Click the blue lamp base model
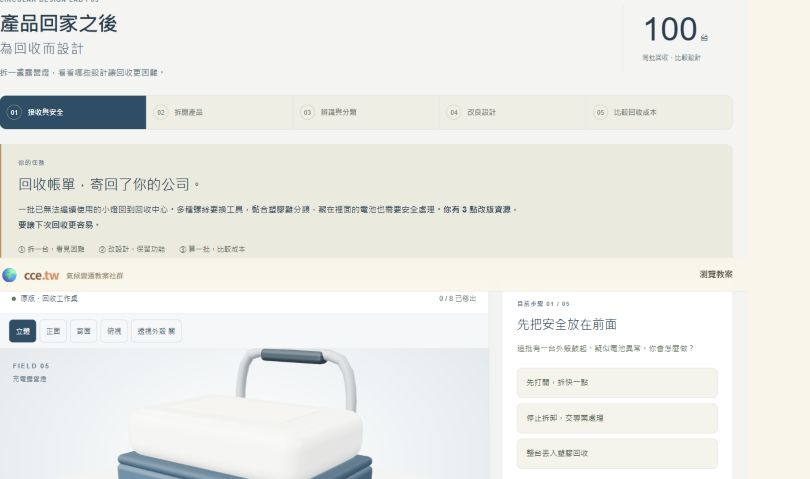This screenshot has height=479, width=810. [x=245, y=468]
